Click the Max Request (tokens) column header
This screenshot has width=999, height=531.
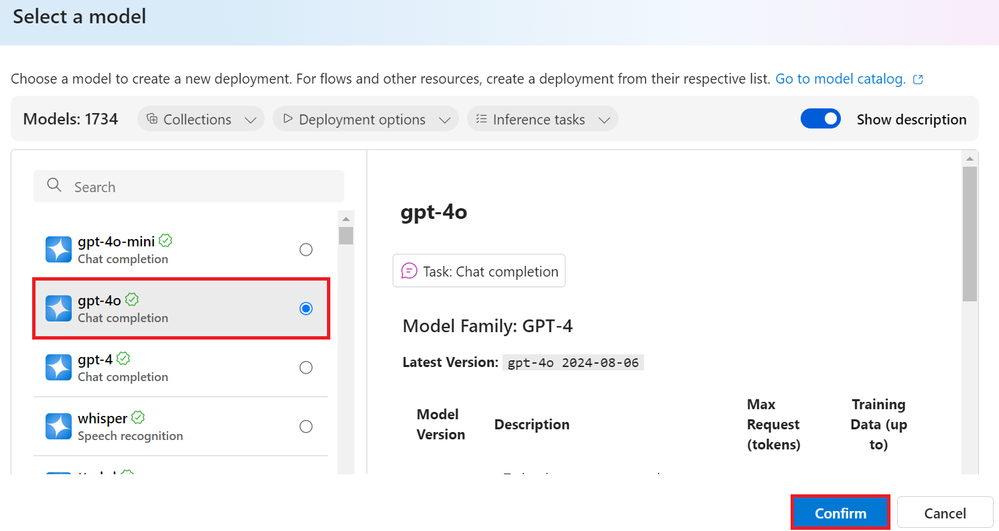pyautogui.click(x=773, y=425)
